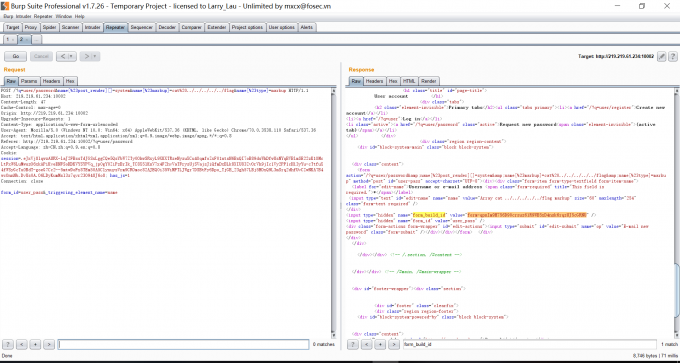Image resolution: width=680 pixels, height=363 pixels.
Task: Click the '0 matches' label
Action: [324, 344]
